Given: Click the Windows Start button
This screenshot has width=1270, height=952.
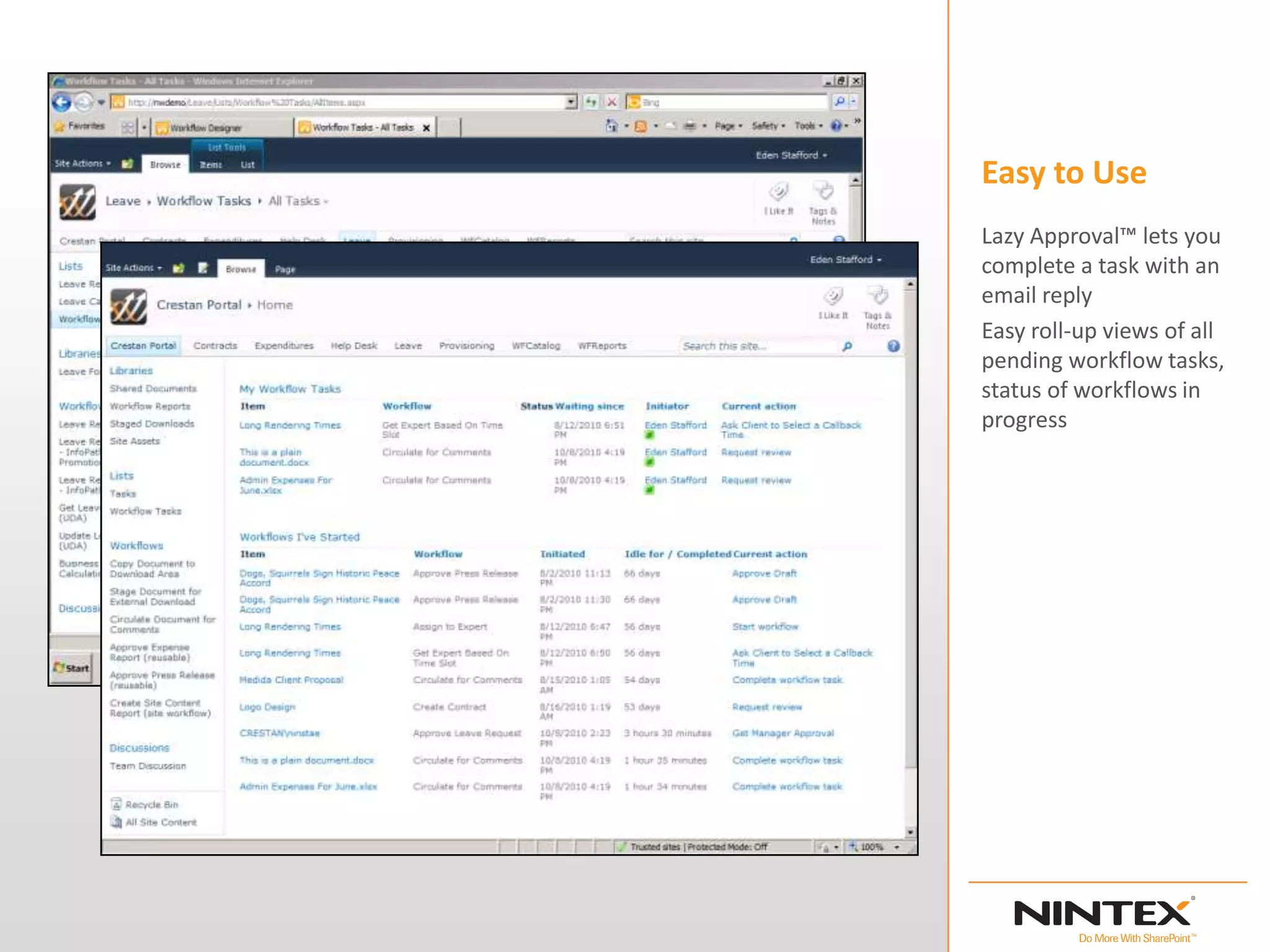Looking at the screenshot, I should pos(72,668).
